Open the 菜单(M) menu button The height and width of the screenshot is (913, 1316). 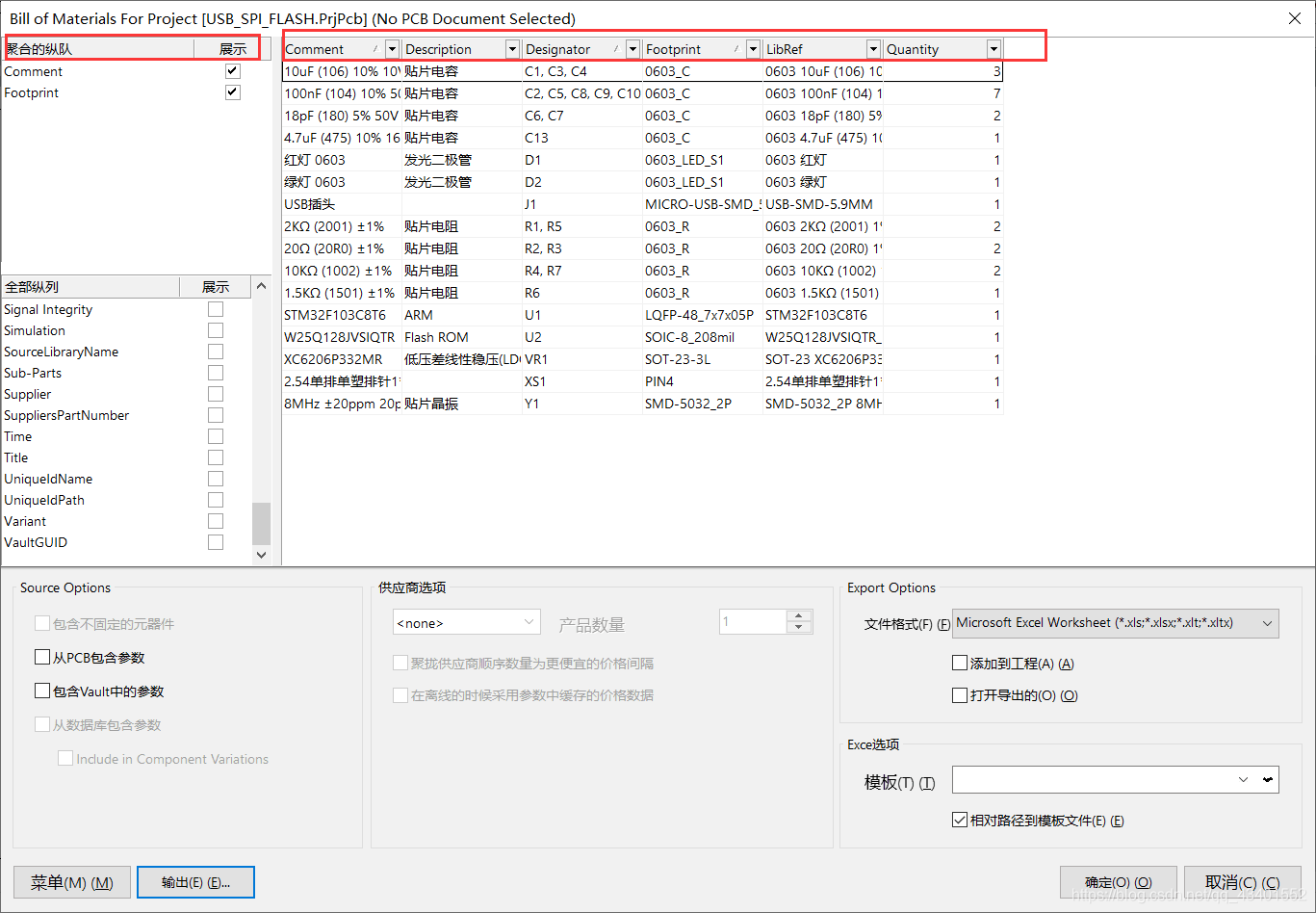click(72, 882)
